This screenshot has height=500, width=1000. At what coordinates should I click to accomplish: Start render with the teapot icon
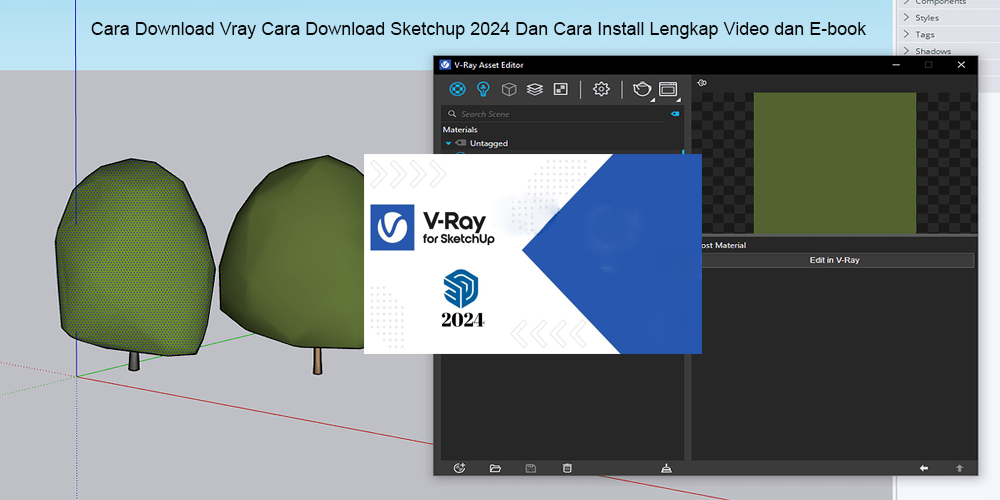(642, 89)
